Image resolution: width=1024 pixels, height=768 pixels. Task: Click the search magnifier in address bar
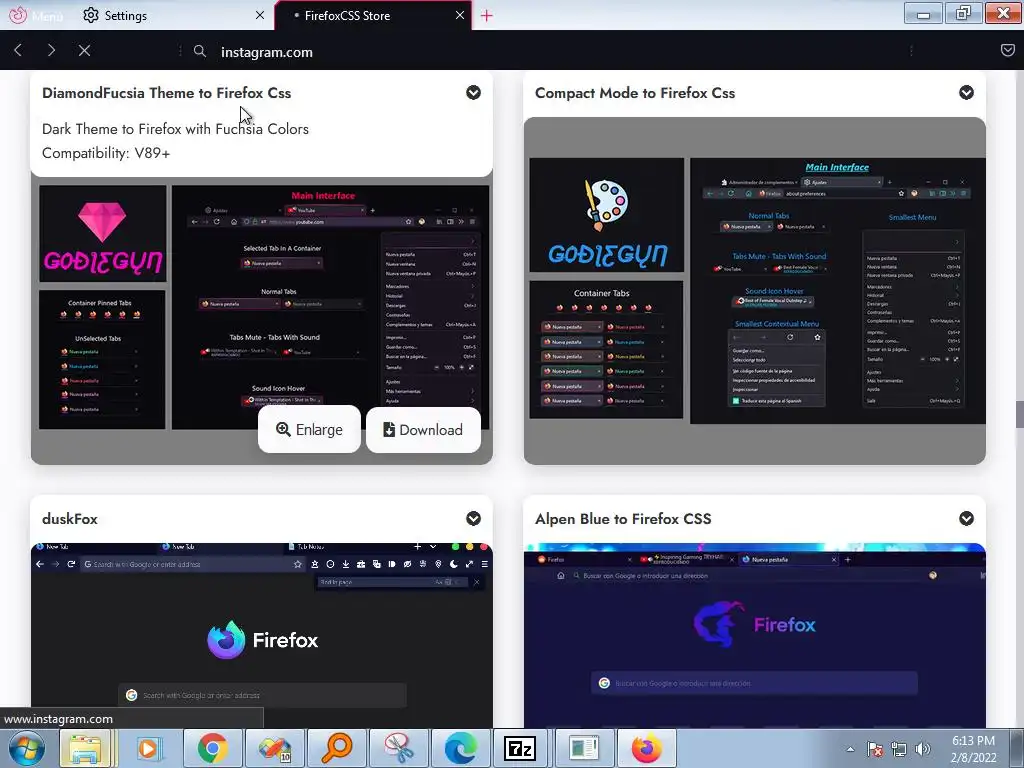tap(200, 51)
